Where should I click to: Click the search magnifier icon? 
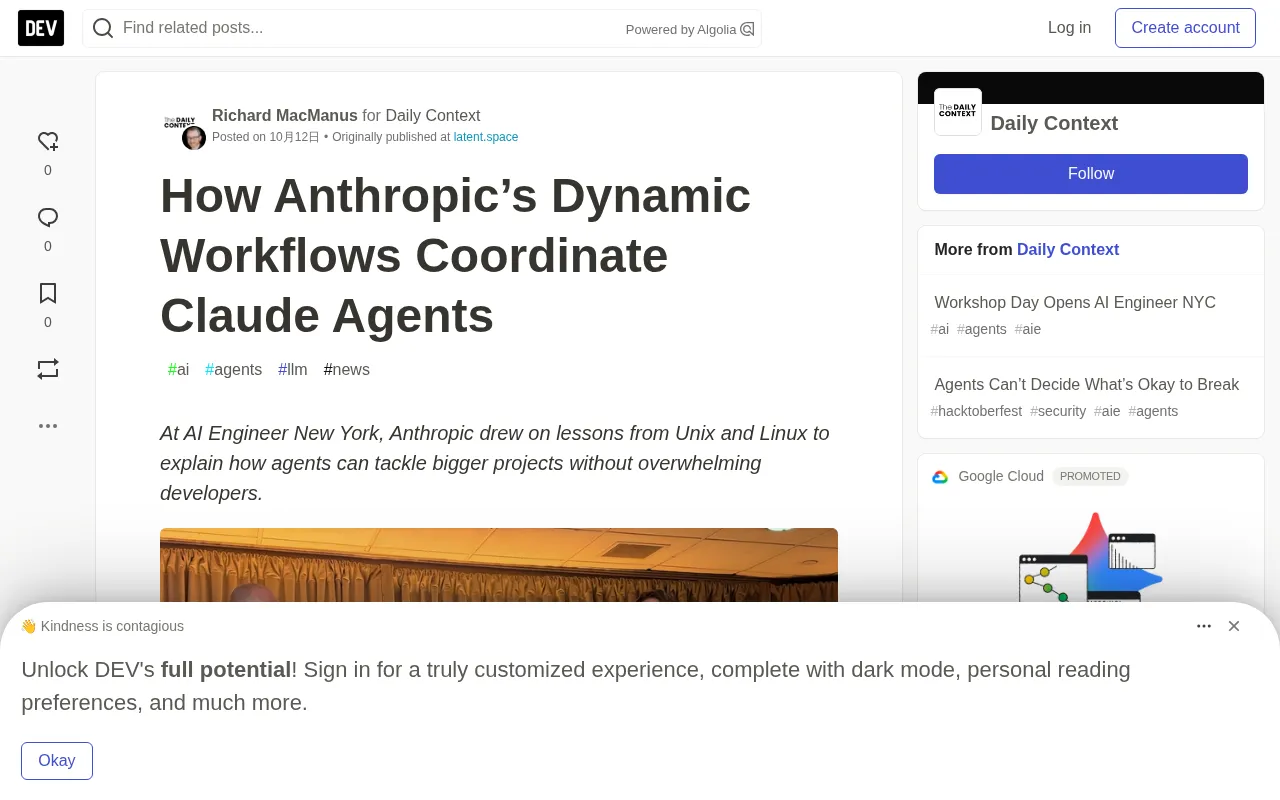pyautogui.click(x=103, y=28)
